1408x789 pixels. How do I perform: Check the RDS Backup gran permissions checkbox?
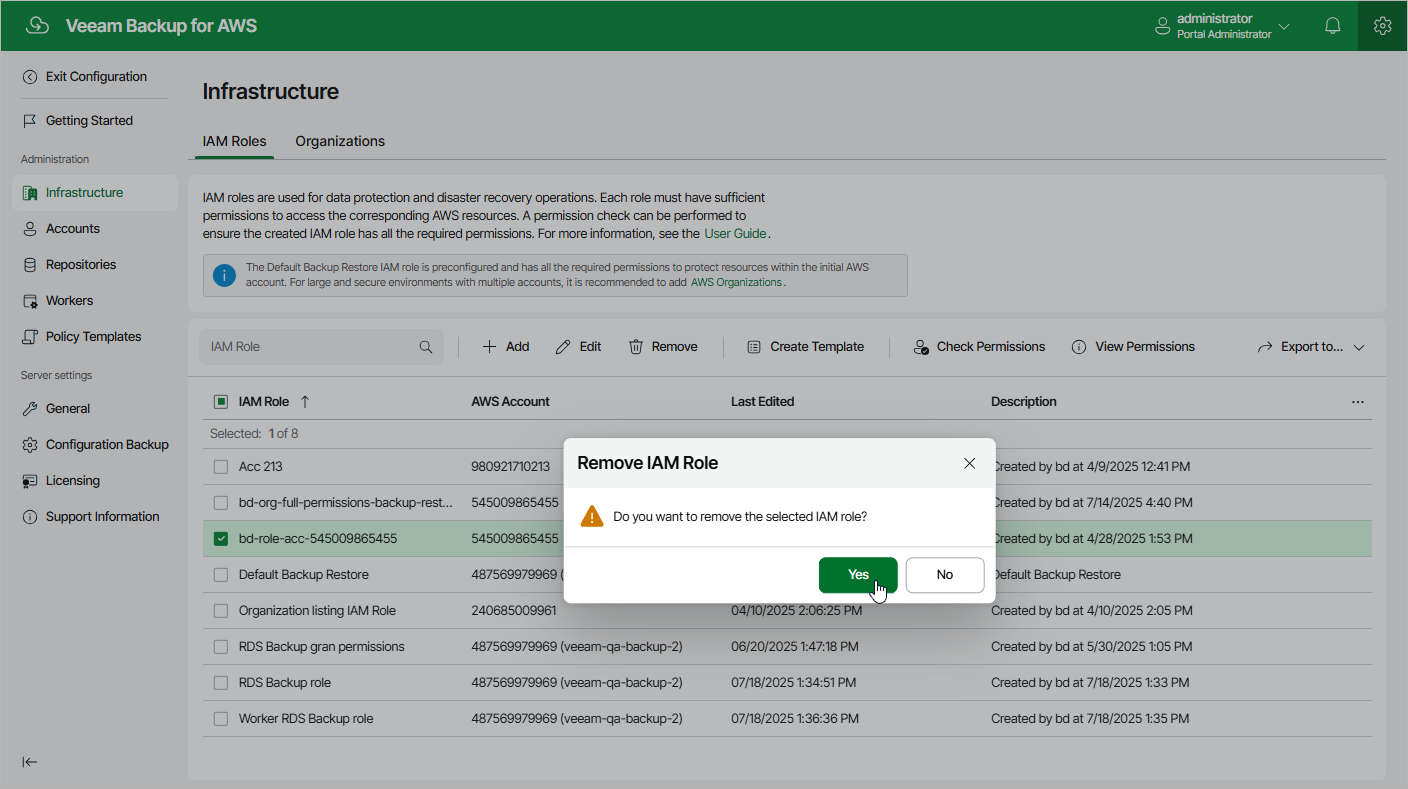coord(221,647)
